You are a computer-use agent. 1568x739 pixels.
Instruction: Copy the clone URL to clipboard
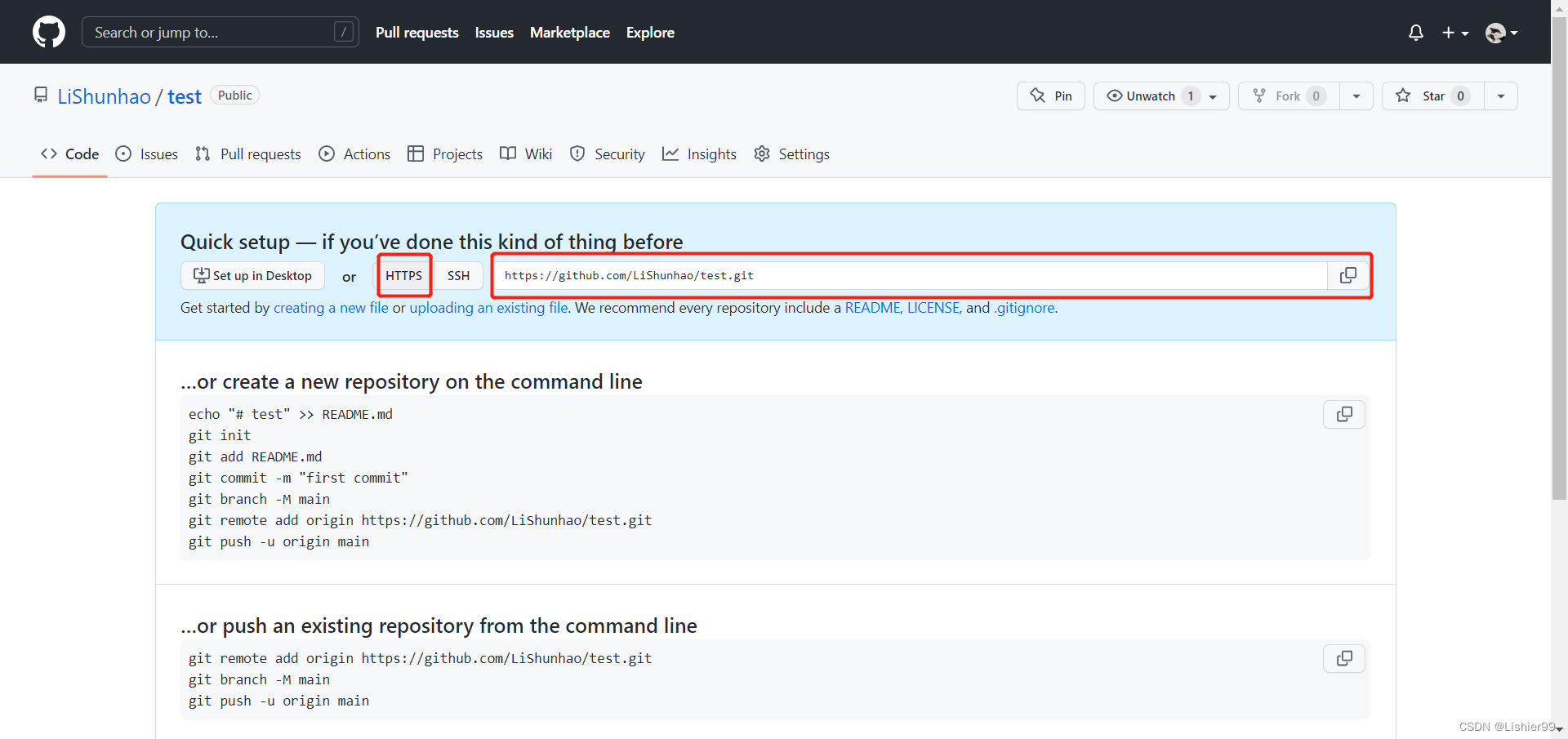click(1348, 275)
